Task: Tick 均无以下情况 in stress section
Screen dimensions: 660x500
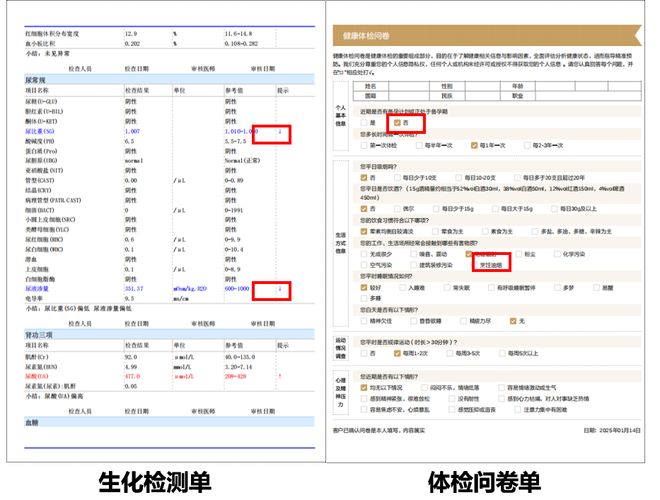Action: point(362,387)
